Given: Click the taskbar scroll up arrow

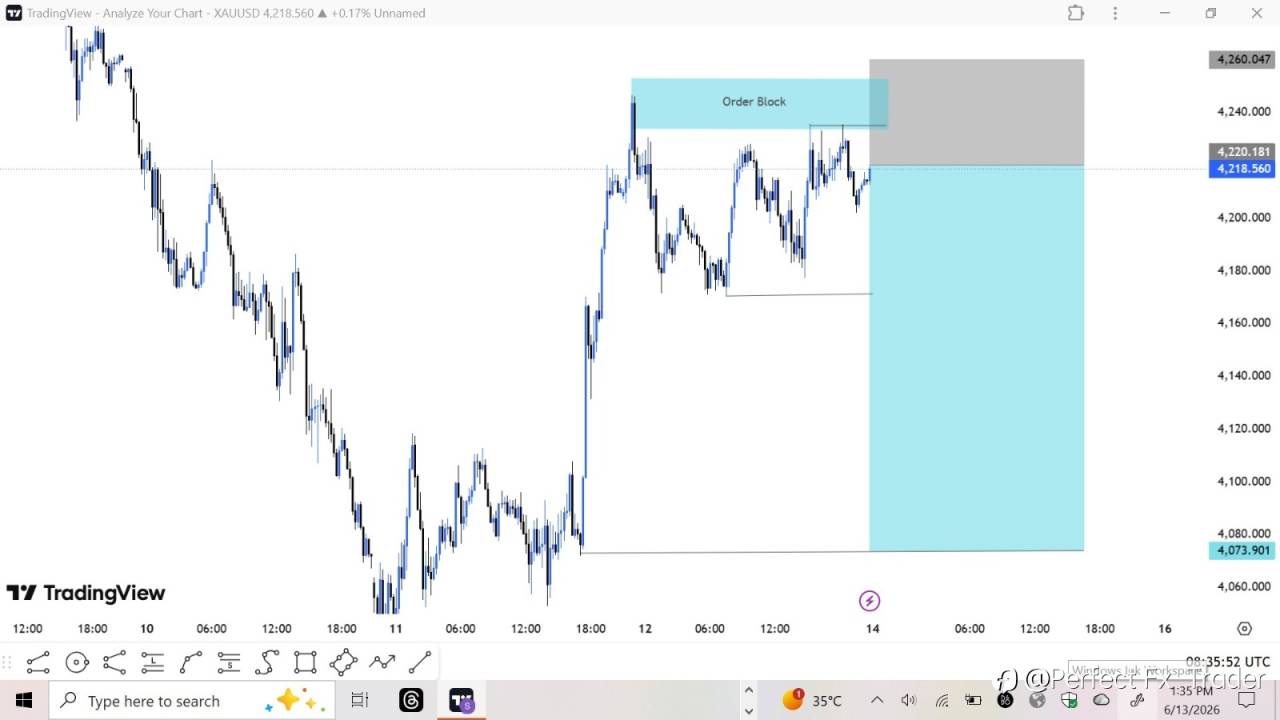Looking at the screenshot, I should (x=748, y=690).
